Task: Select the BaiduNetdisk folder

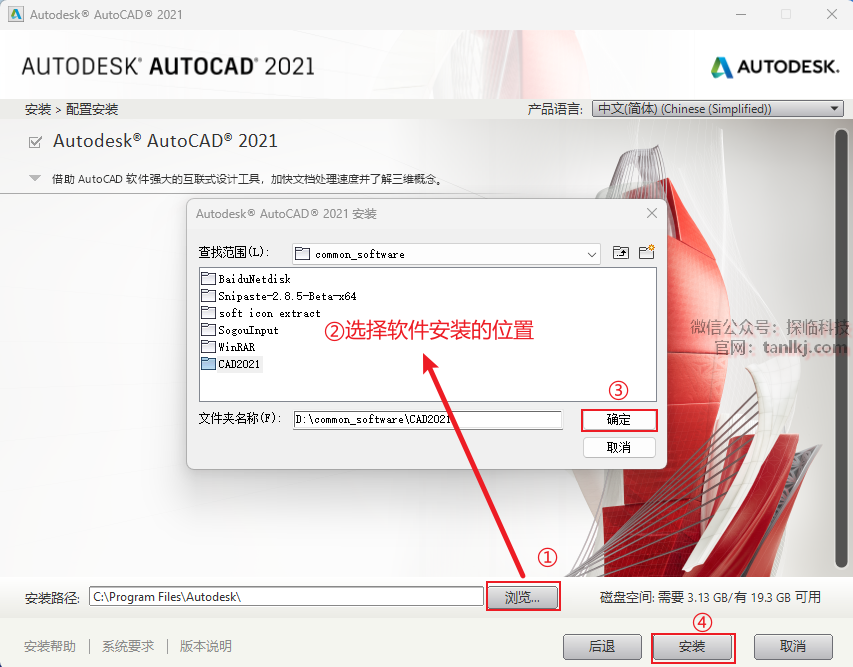Action: pyautogui.click(x=246, y=279)
